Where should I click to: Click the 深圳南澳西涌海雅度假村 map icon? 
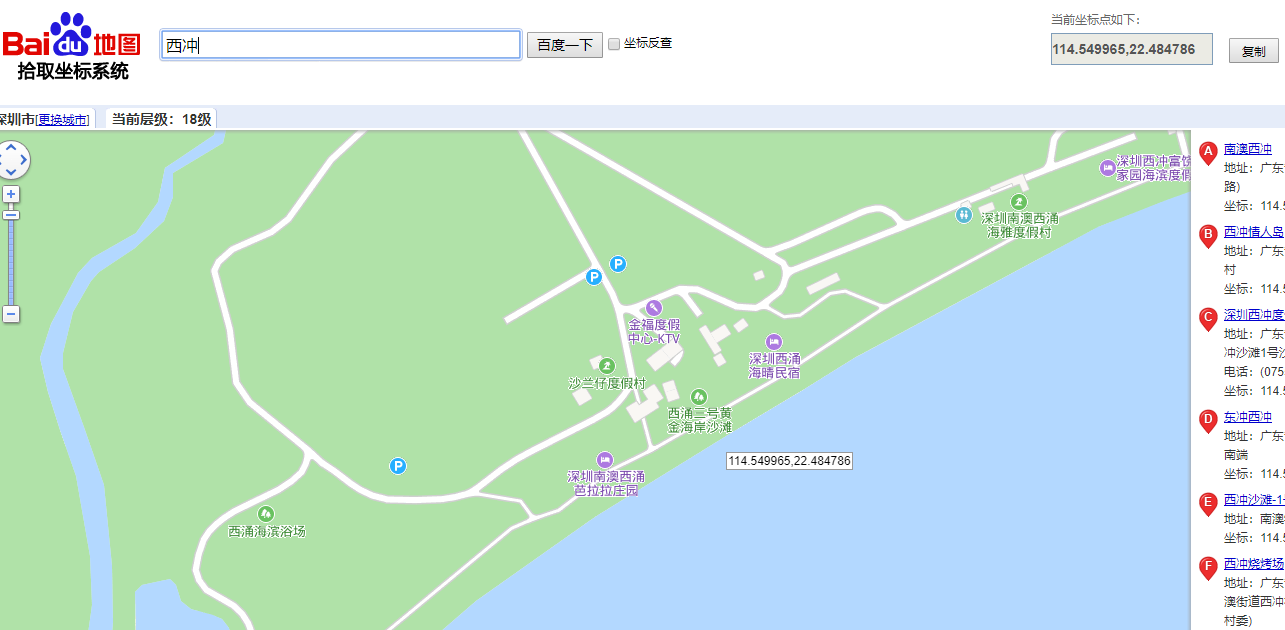pos(1019,202)
